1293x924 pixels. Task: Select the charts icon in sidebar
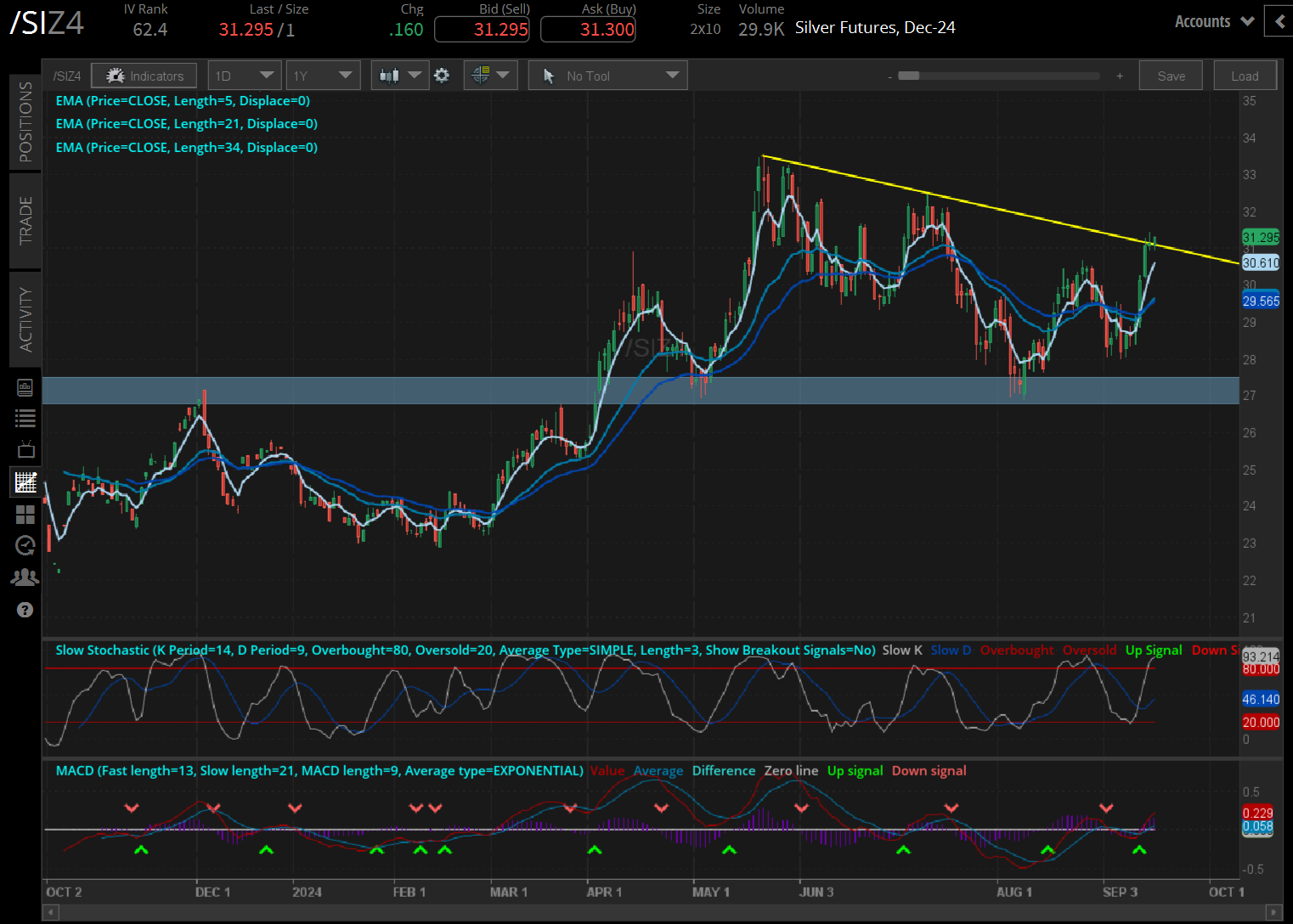click(x=25, y=482)
